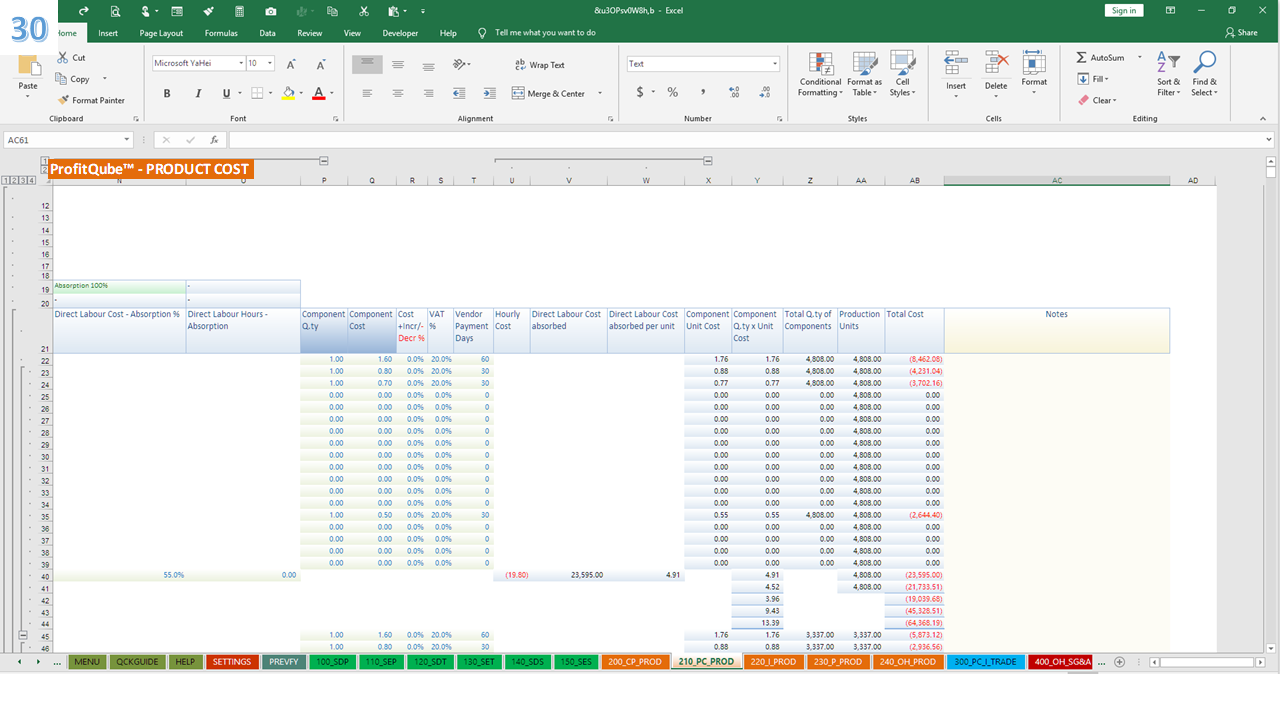The image size is (1280, 720).
Task: Copy selection using Clipboard Copy
Action: click(74, 79)
